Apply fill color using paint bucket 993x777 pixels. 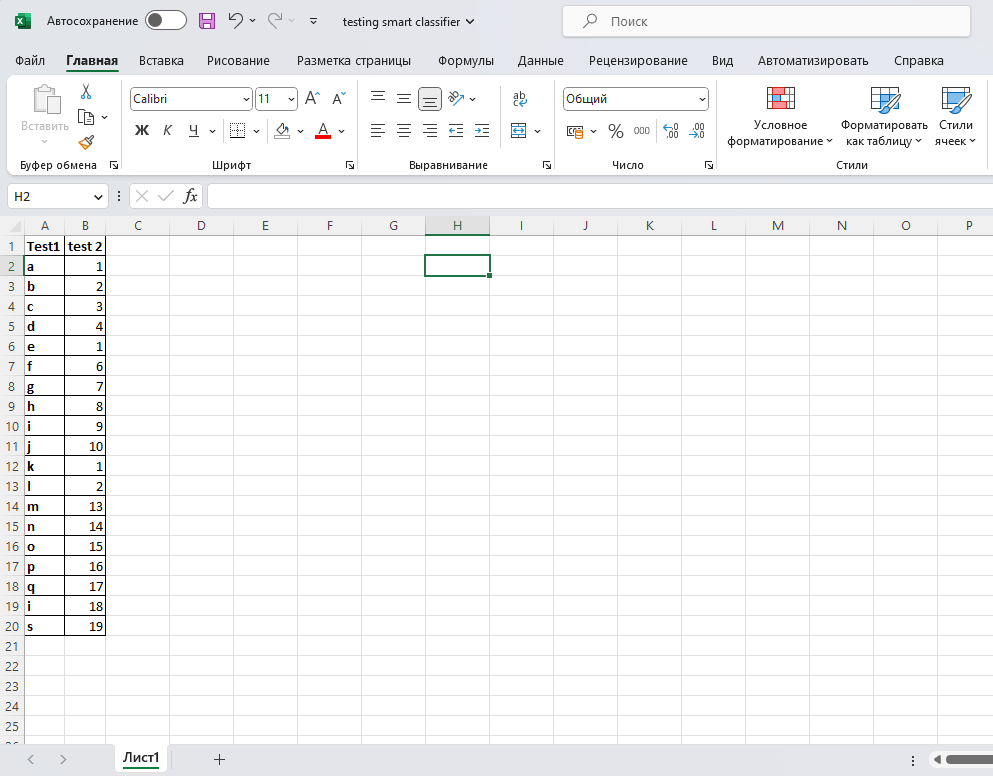[282, 130]
